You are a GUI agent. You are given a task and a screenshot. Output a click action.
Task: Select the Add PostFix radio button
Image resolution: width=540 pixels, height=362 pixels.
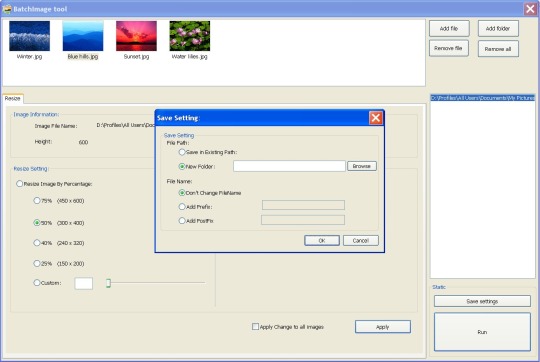click(182, 221)
